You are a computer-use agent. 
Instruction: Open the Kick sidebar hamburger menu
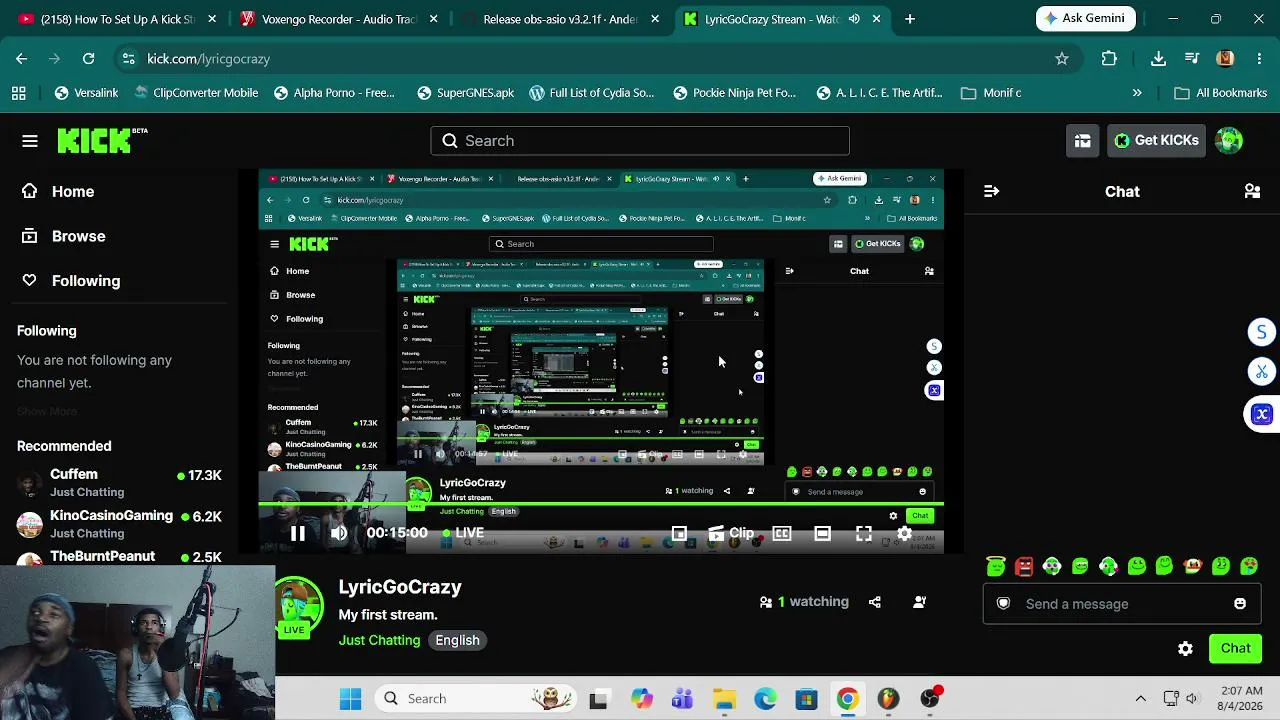pyautogui.click(x=30, y=141)
